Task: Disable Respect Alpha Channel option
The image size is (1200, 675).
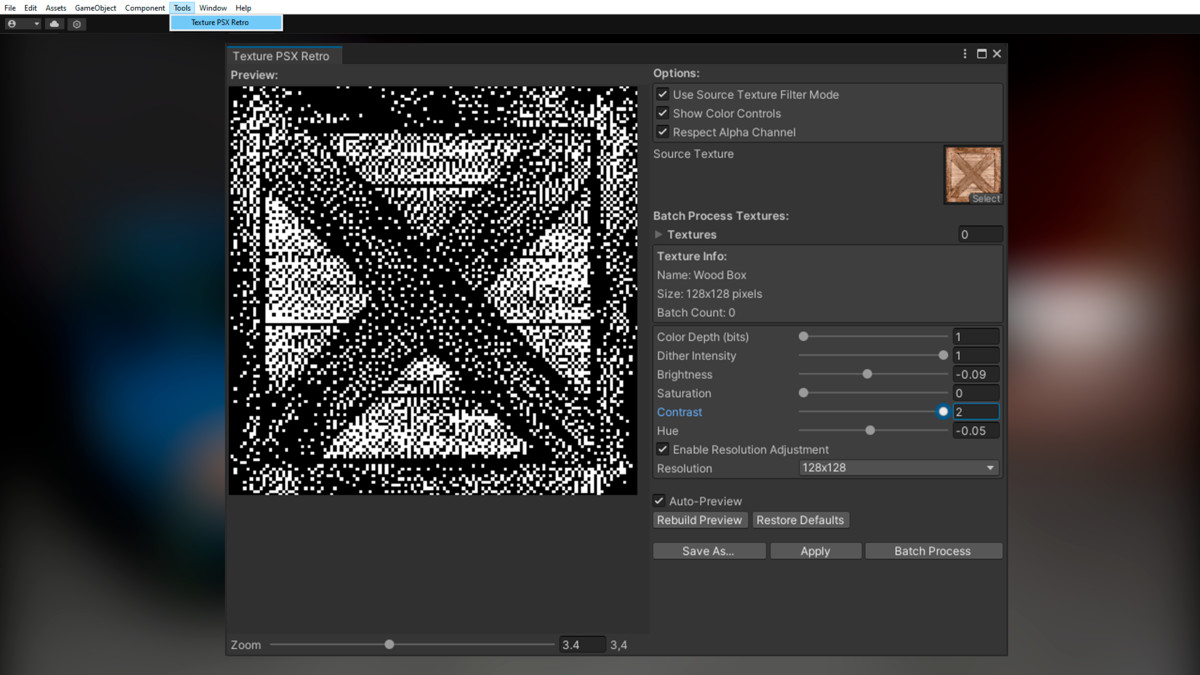Action: (x=662, y=132)
